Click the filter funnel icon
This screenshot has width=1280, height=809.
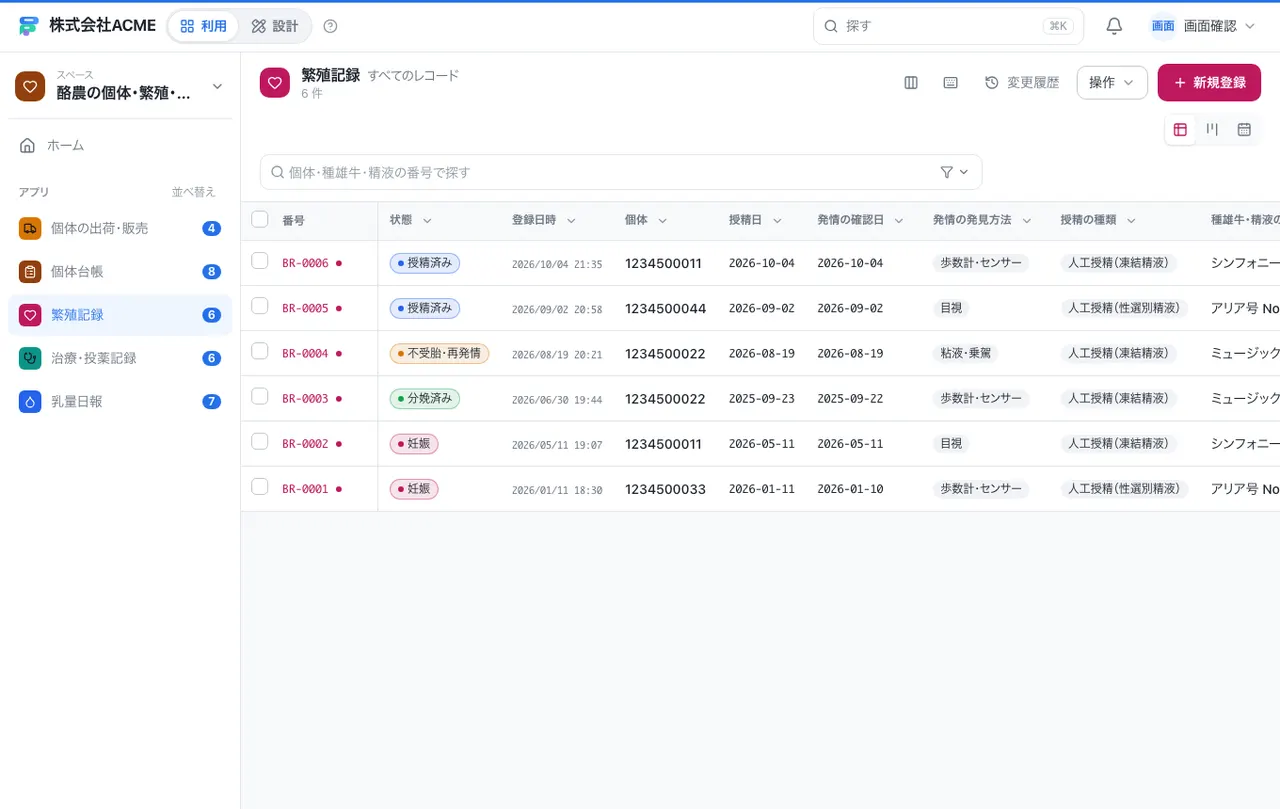tap(947, 172)
